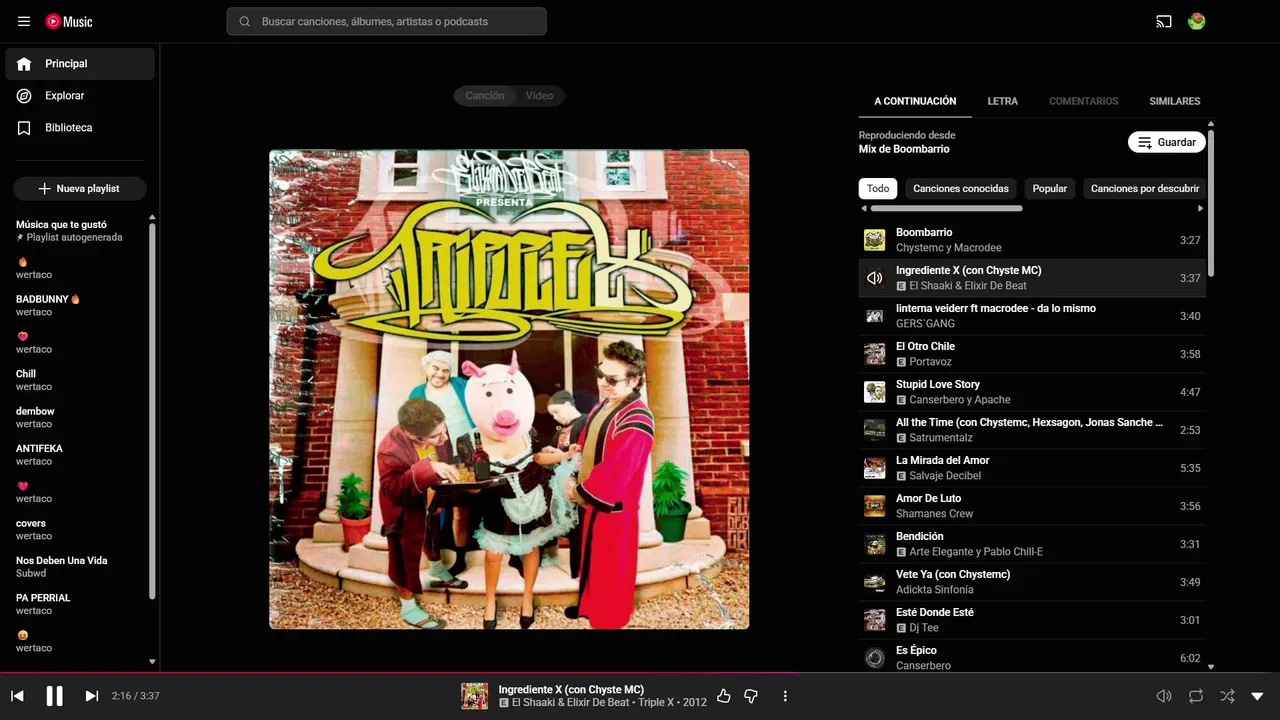1280x720 pixels.
Task: Click the song progress bar
Action: coord(640,673)
